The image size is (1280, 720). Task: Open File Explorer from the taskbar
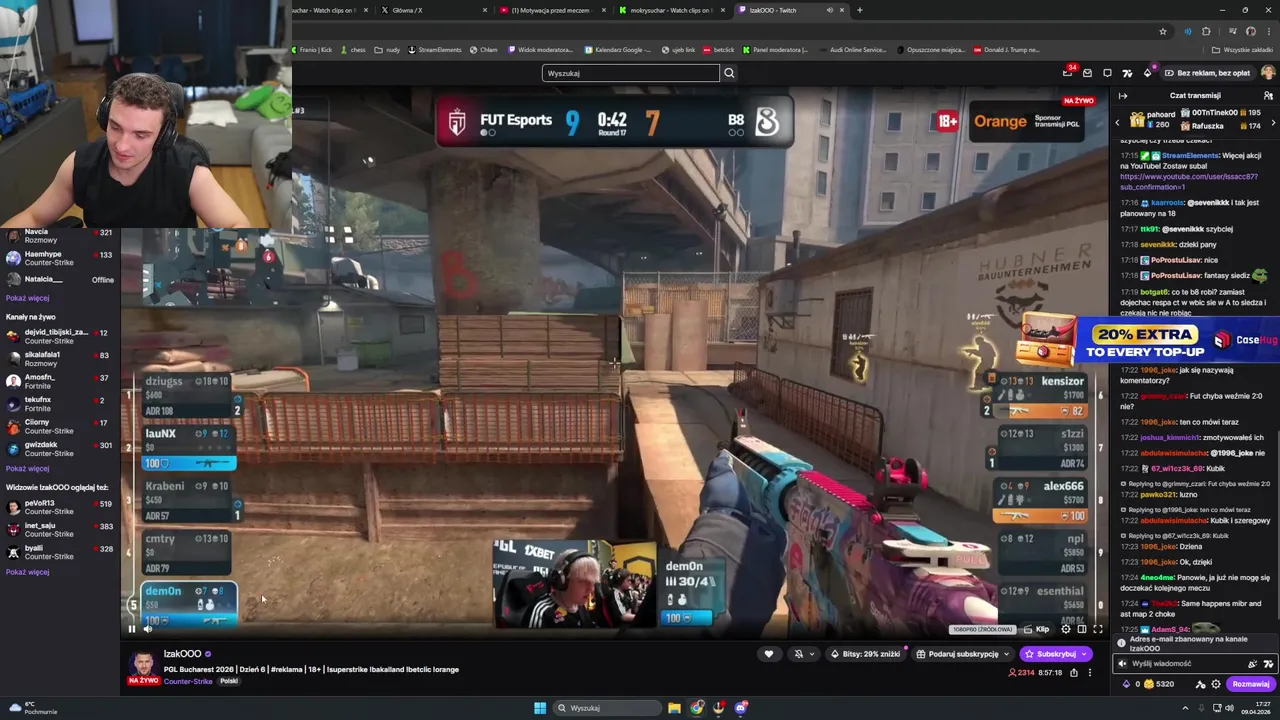click(x=675, y=708)
